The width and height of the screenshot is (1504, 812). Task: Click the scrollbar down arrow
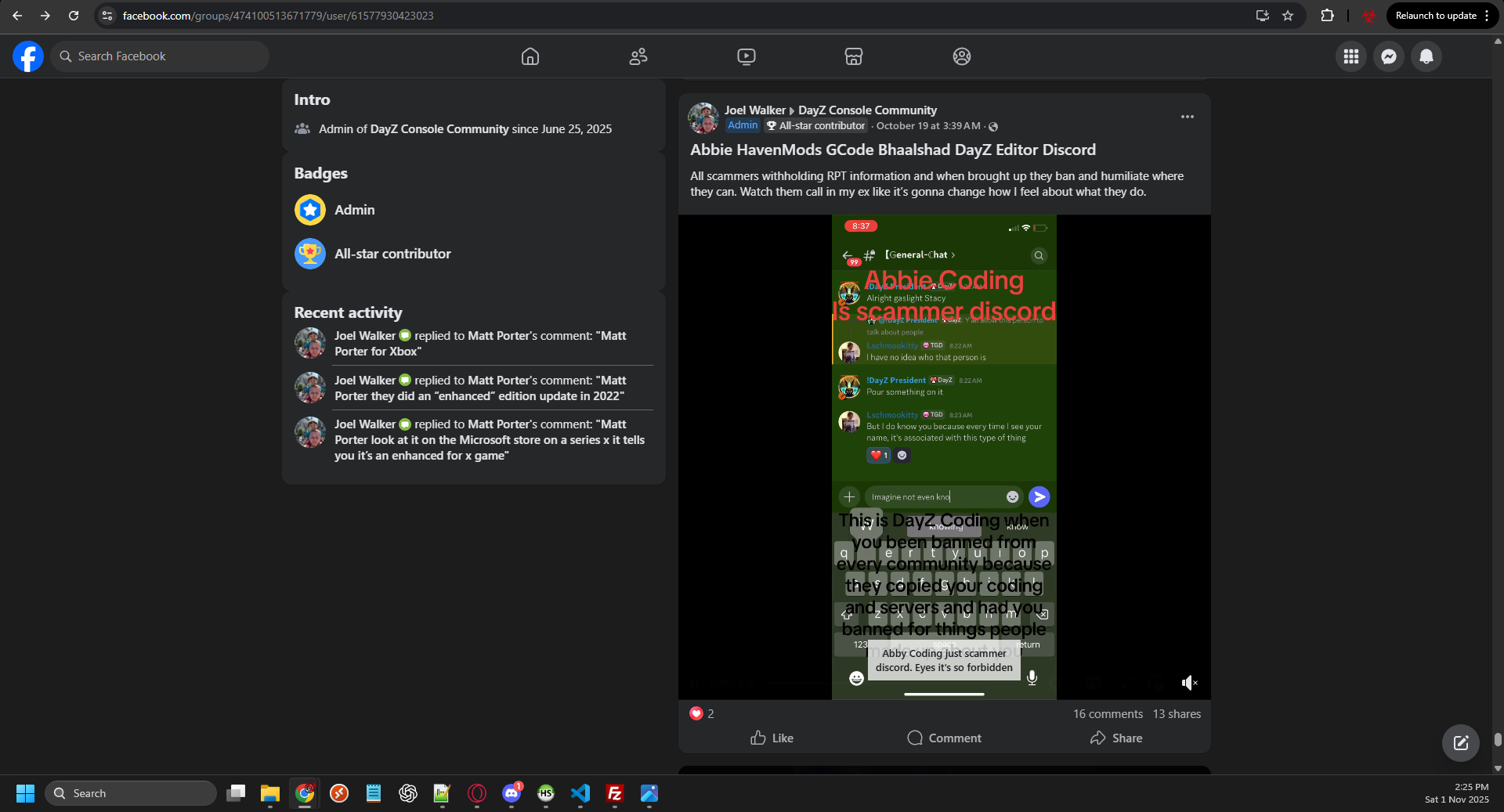tap(1498, 769)
